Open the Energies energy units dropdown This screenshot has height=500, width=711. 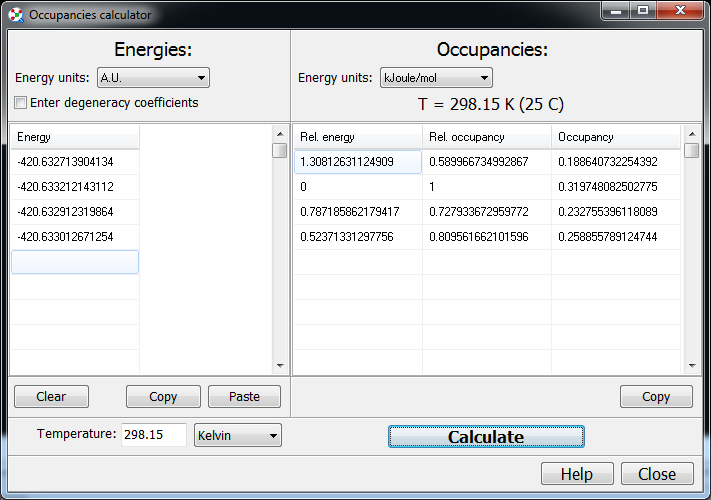tap(153, 78)
